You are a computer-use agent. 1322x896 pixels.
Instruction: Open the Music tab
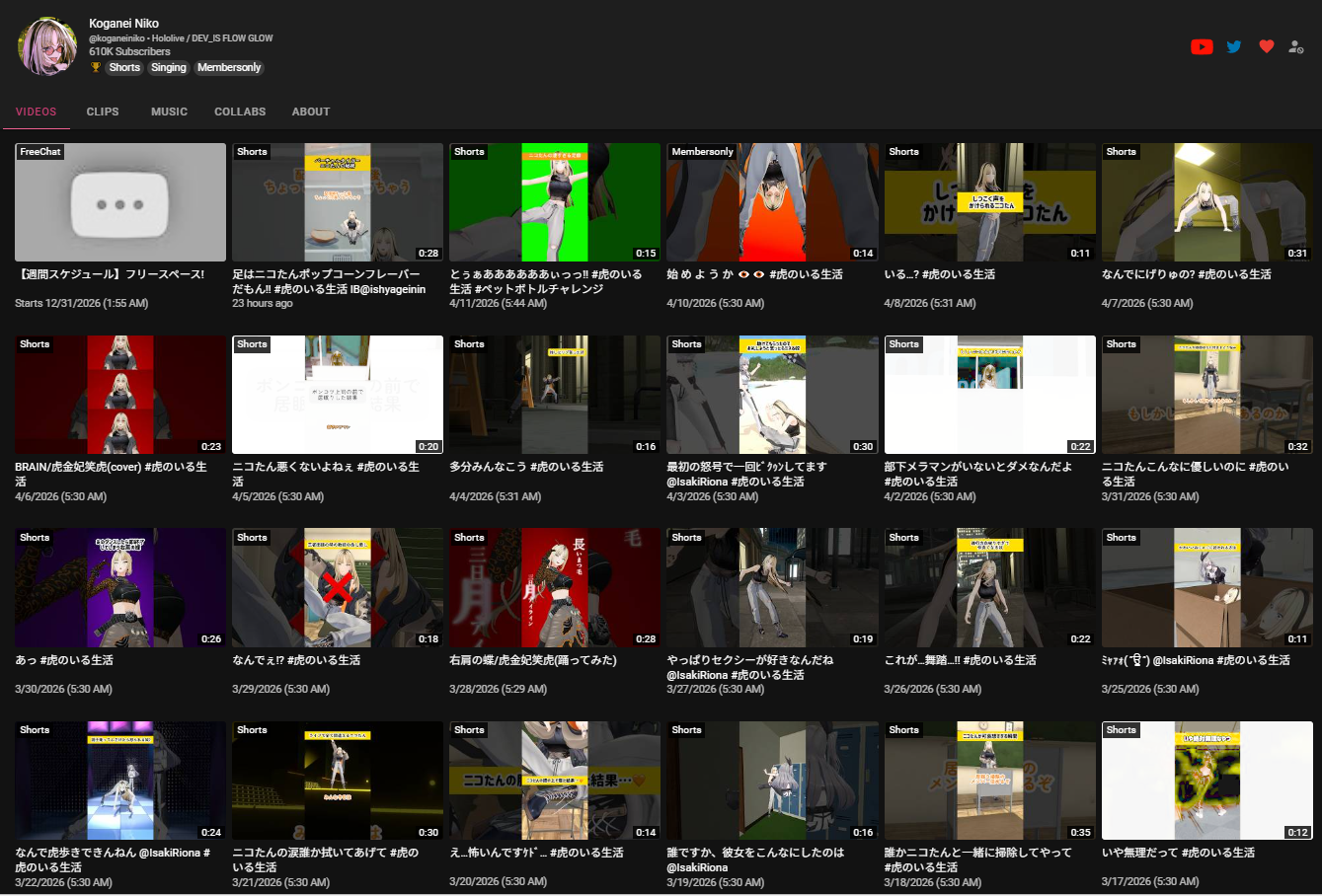click(169, 112)
